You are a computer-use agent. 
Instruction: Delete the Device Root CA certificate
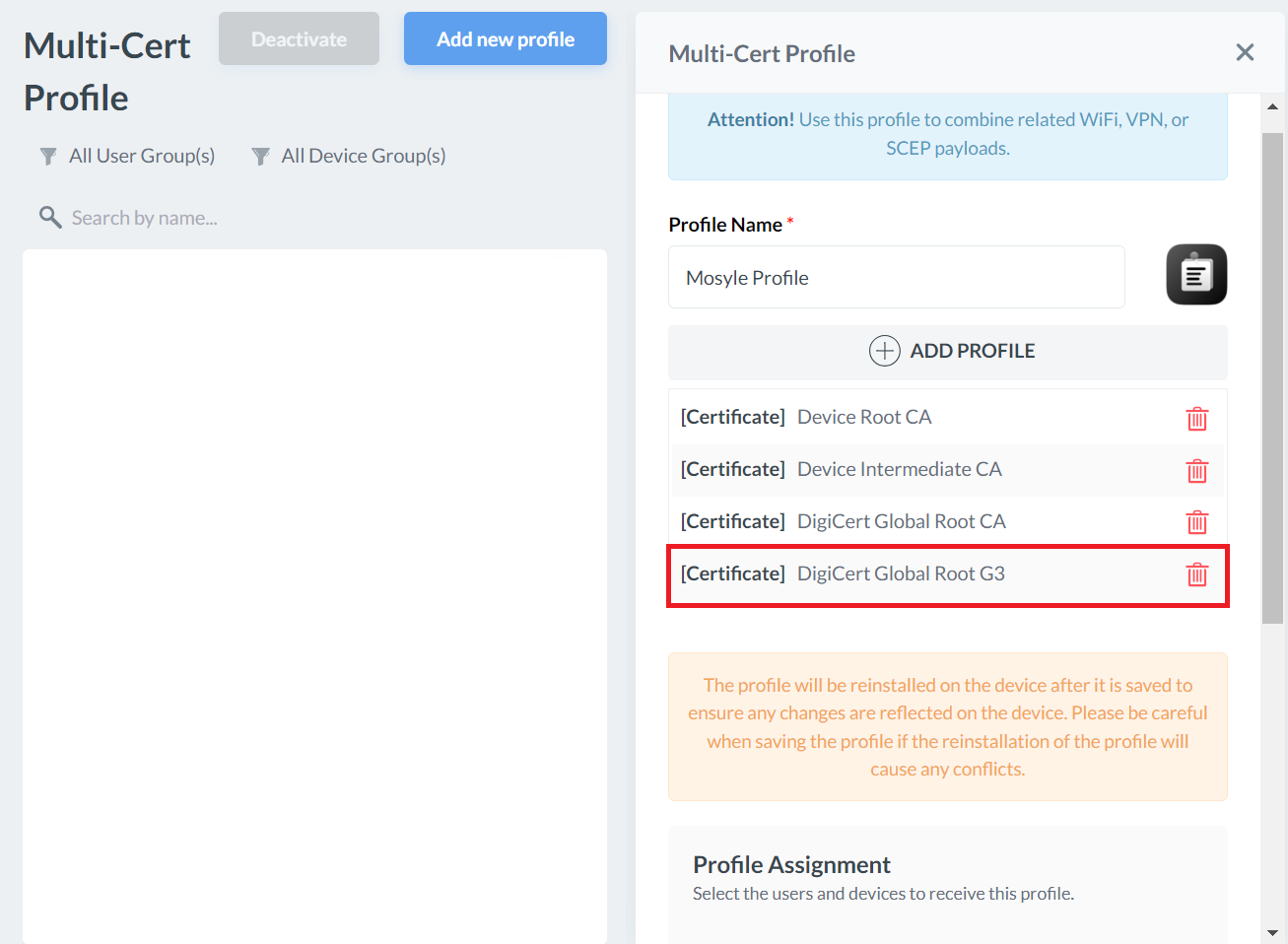[1196, 419]
